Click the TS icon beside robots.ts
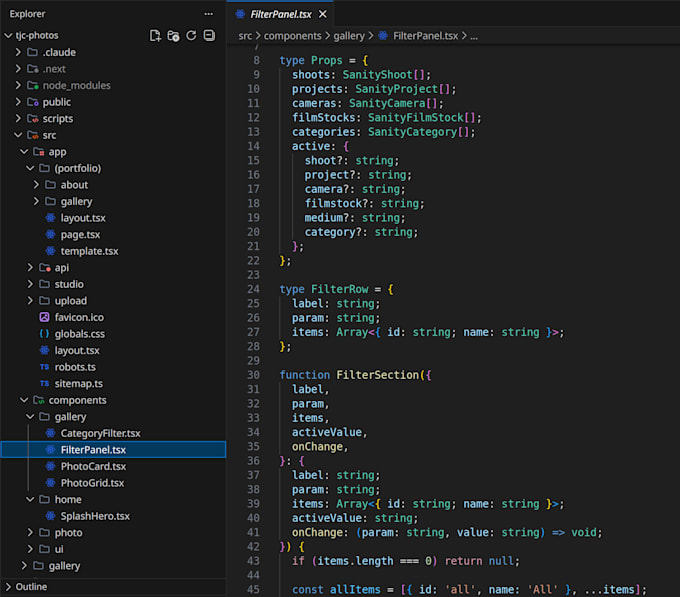 tap(44, 367)
